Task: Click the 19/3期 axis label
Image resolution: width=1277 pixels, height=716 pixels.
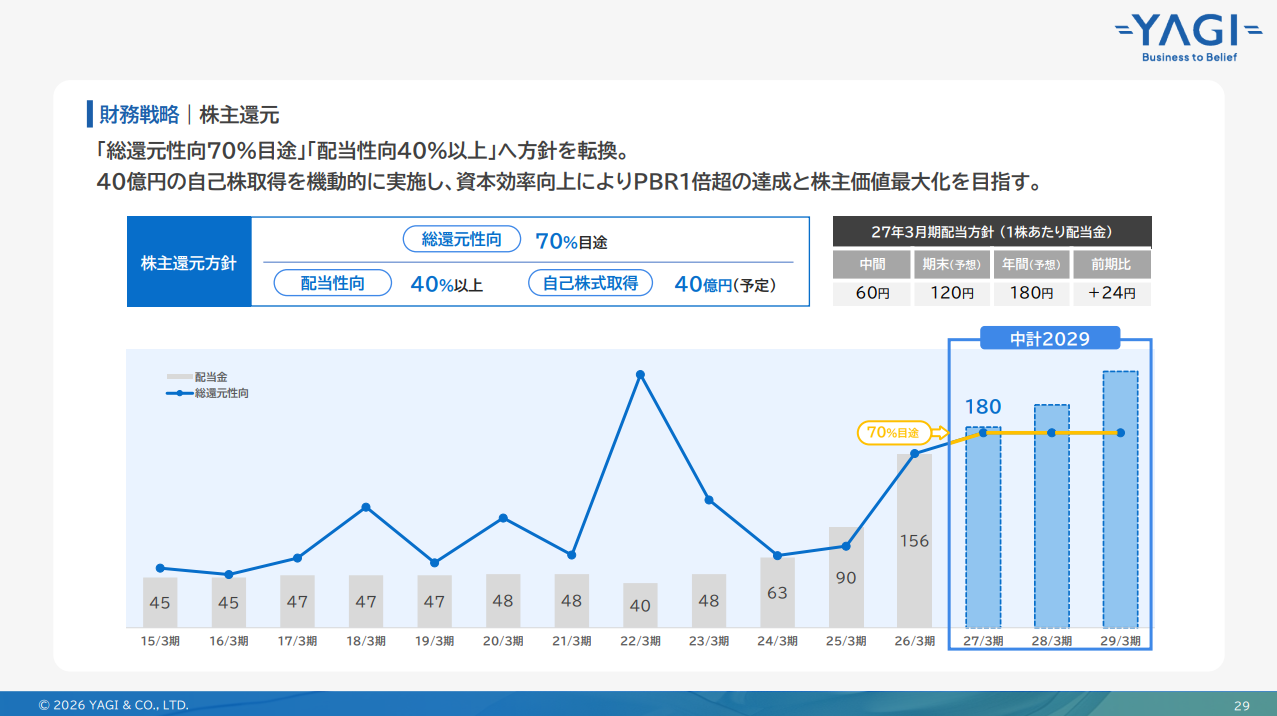Action: pos(434,642)
